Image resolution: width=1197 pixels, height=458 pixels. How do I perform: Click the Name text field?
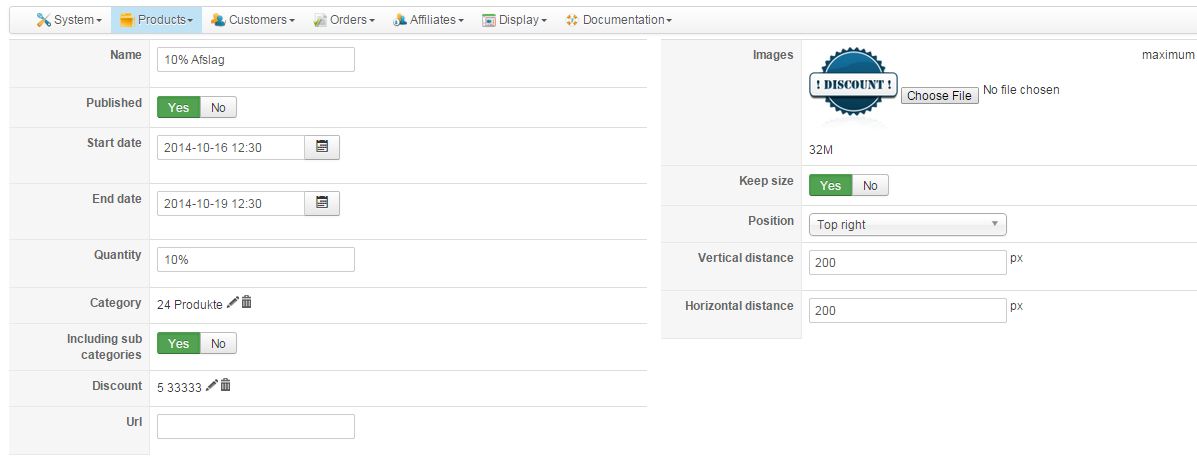point(256,60)
